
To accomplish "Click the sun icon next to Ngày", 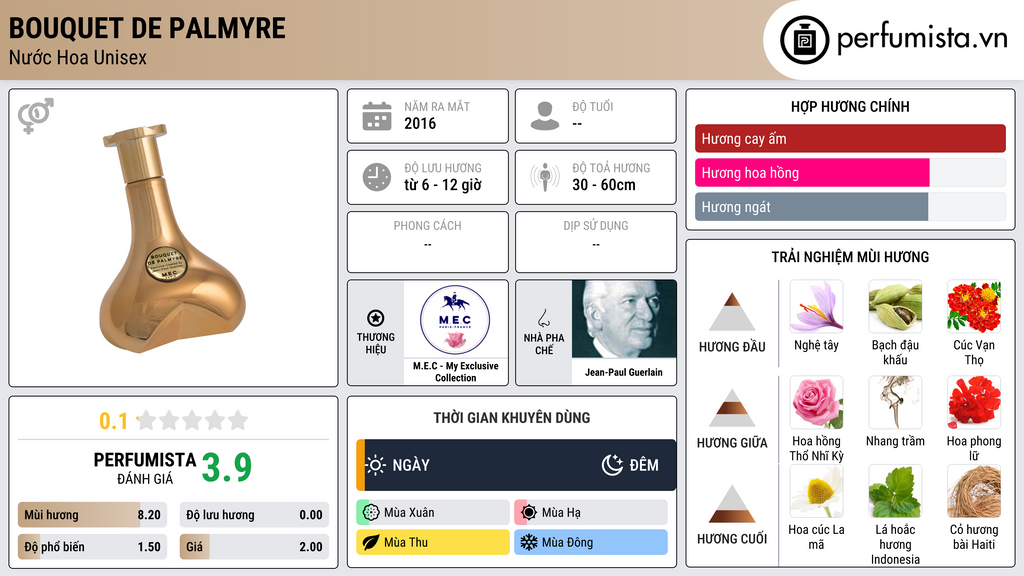I will click(375, 465).
